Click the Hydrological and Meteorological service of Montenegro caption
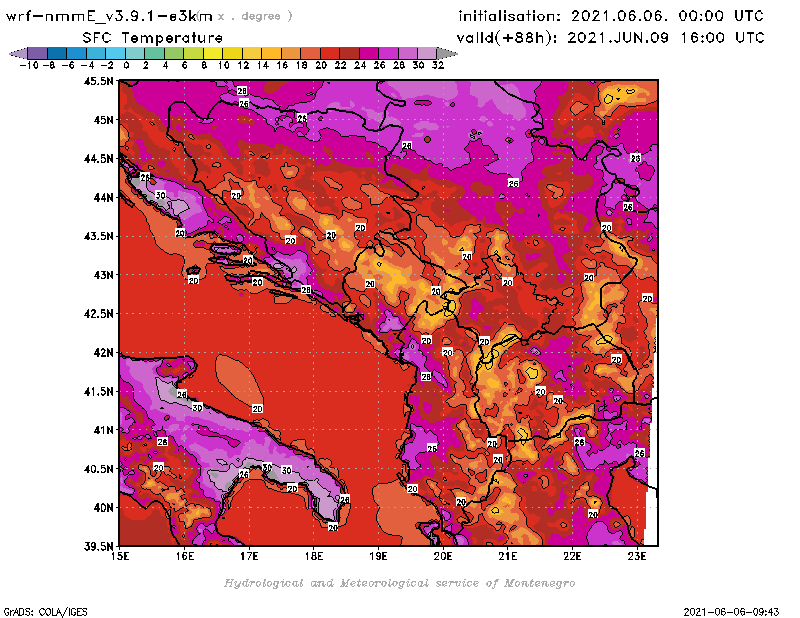Image resolution: width=800 pixels, height=618 pixels. click(399, 583)
